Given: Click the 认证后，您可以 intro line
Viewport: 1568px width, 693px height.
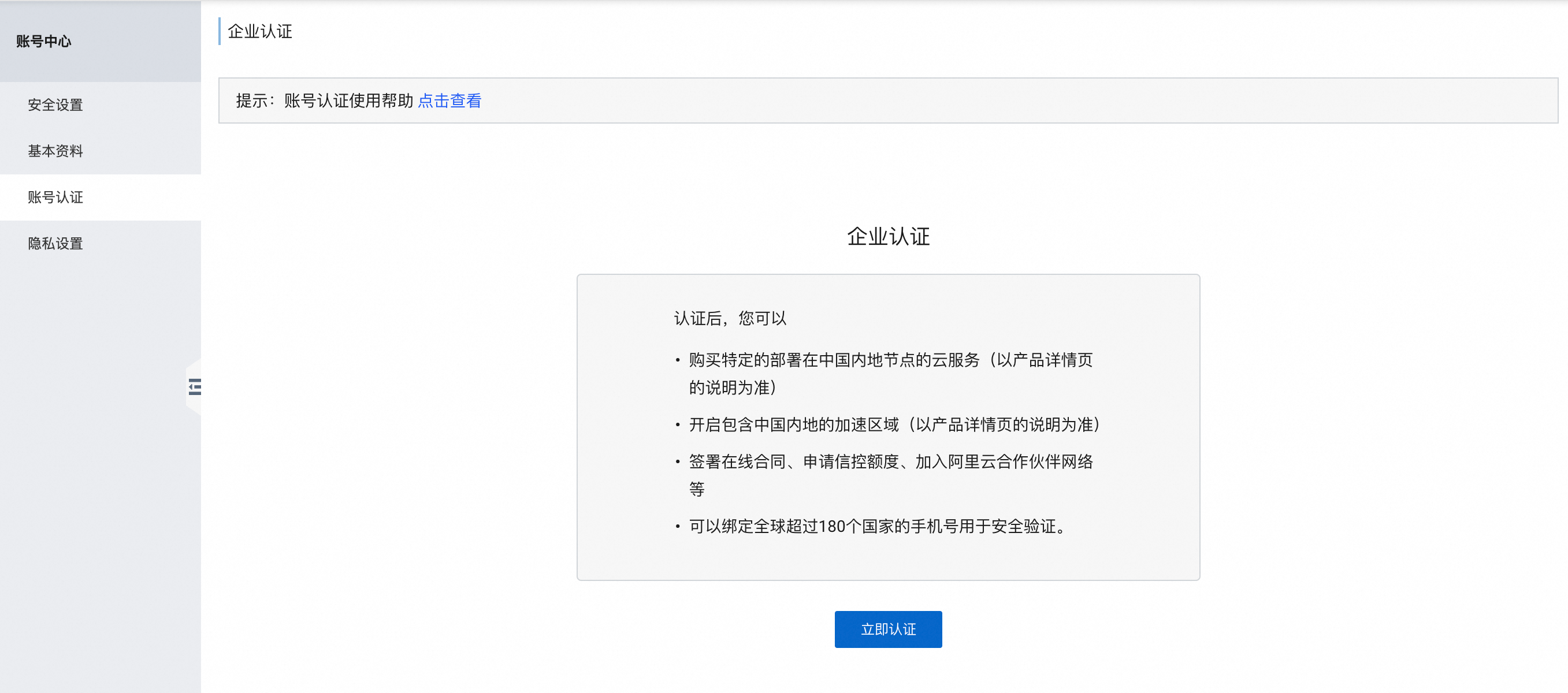Looking at the screenshot, I should pos(730,318).
